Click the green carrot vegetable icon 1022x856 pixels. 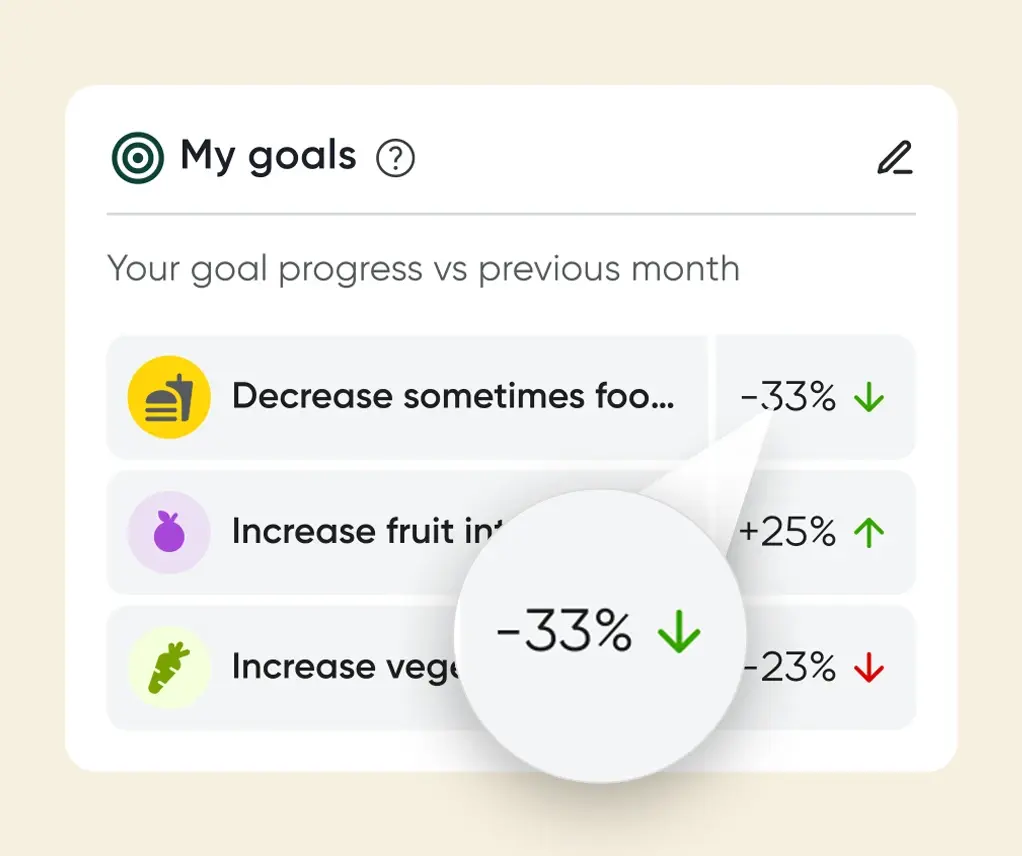[169, 667]
